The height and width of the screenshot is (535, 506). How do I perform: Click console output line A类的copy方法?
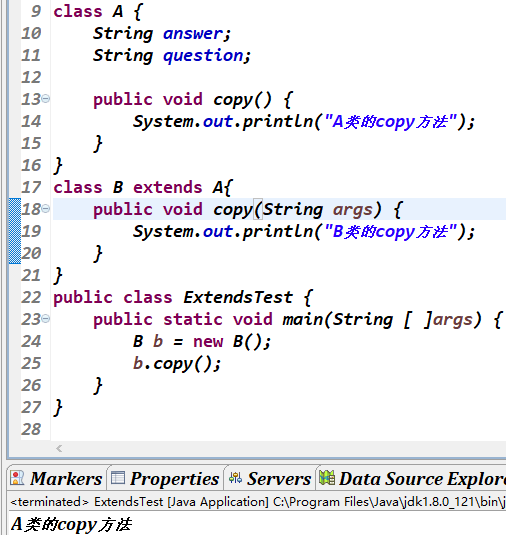pos(71,524)
